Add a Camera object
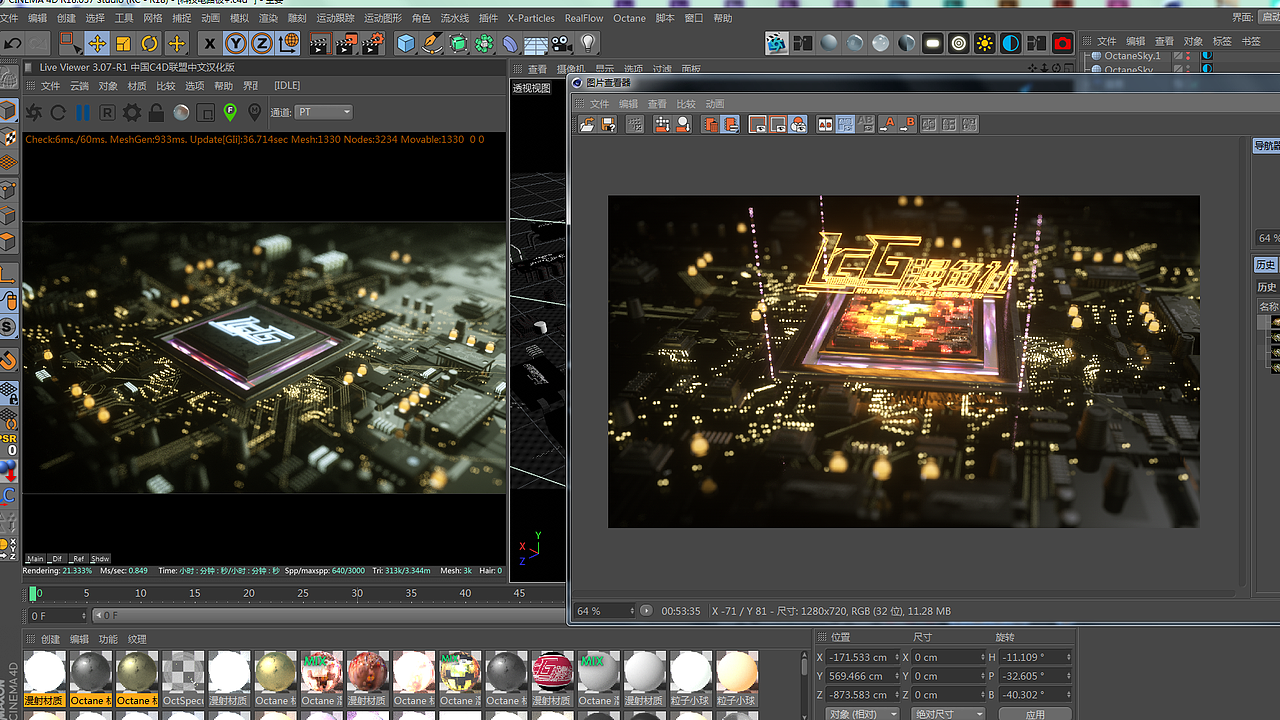The height and width of the screenshot is (720, 1280). point(562,43)
